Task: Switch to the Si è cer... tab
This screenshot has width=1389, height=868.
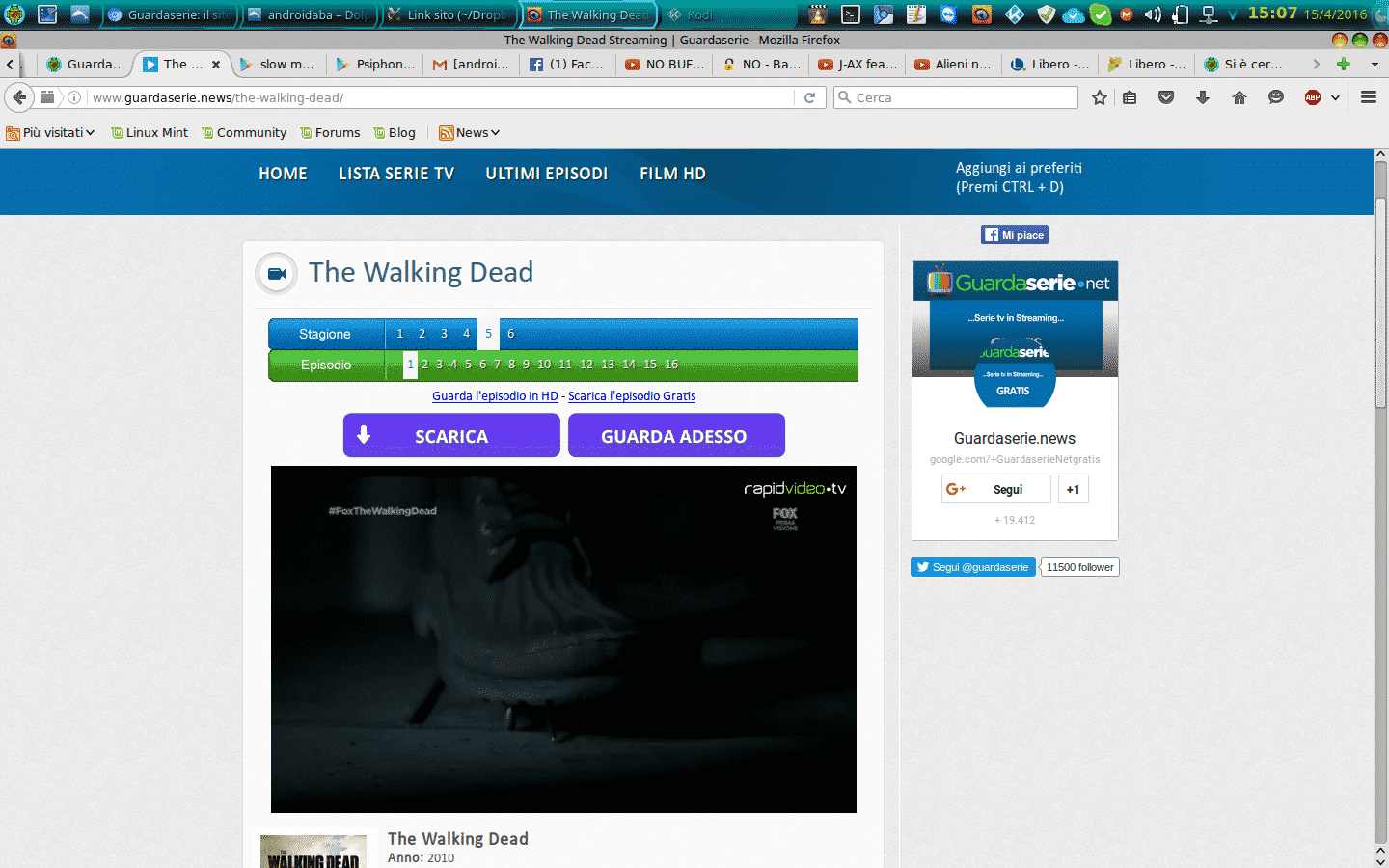Action: 1243,64
